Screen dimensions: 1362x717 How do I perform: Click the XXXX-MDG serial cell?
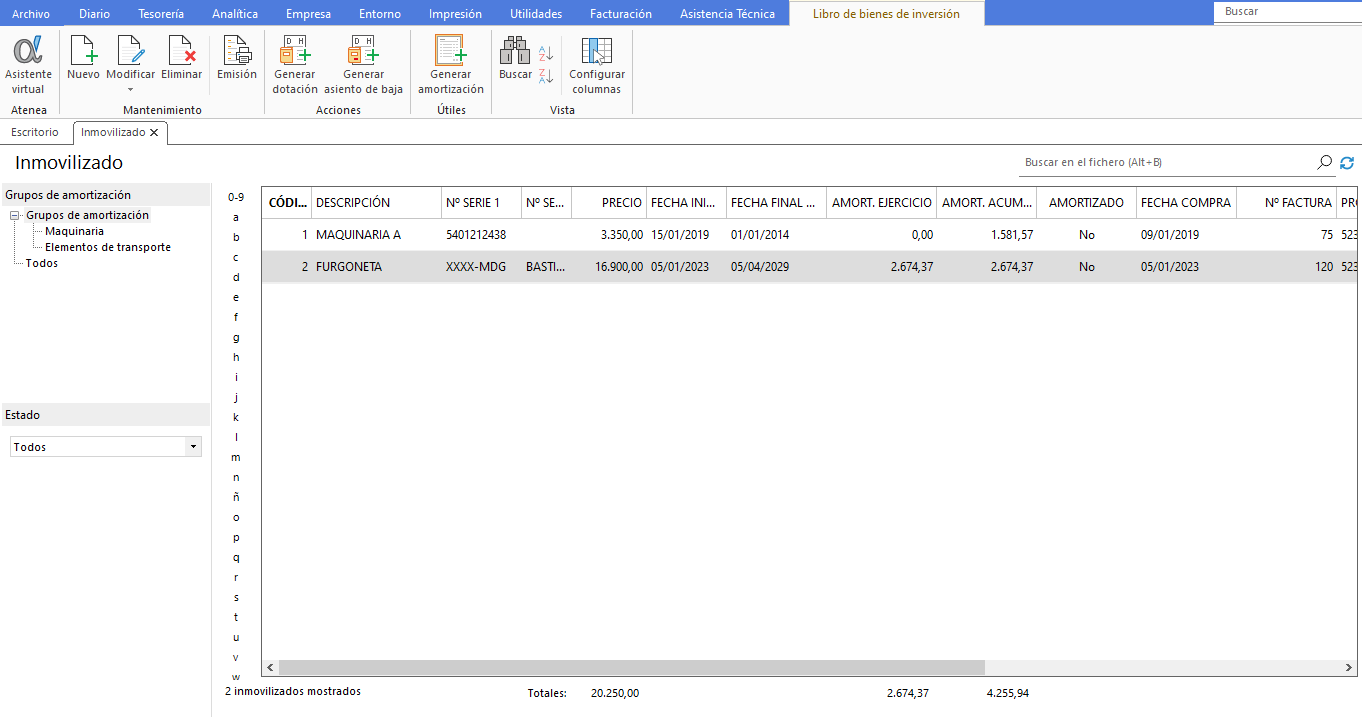[476, 267]
